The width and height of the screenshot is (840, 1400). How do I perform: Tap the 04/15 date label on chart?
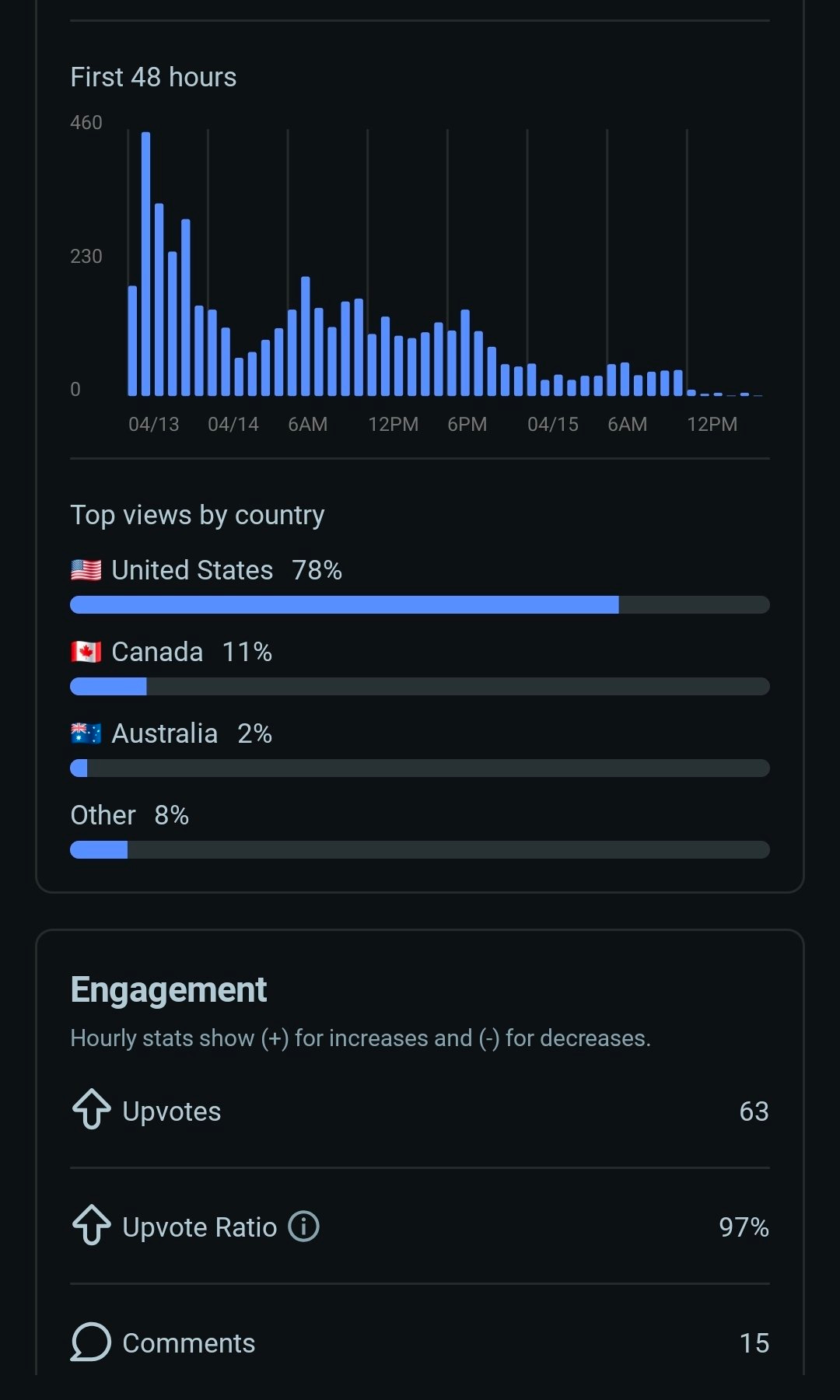(552, 425)
